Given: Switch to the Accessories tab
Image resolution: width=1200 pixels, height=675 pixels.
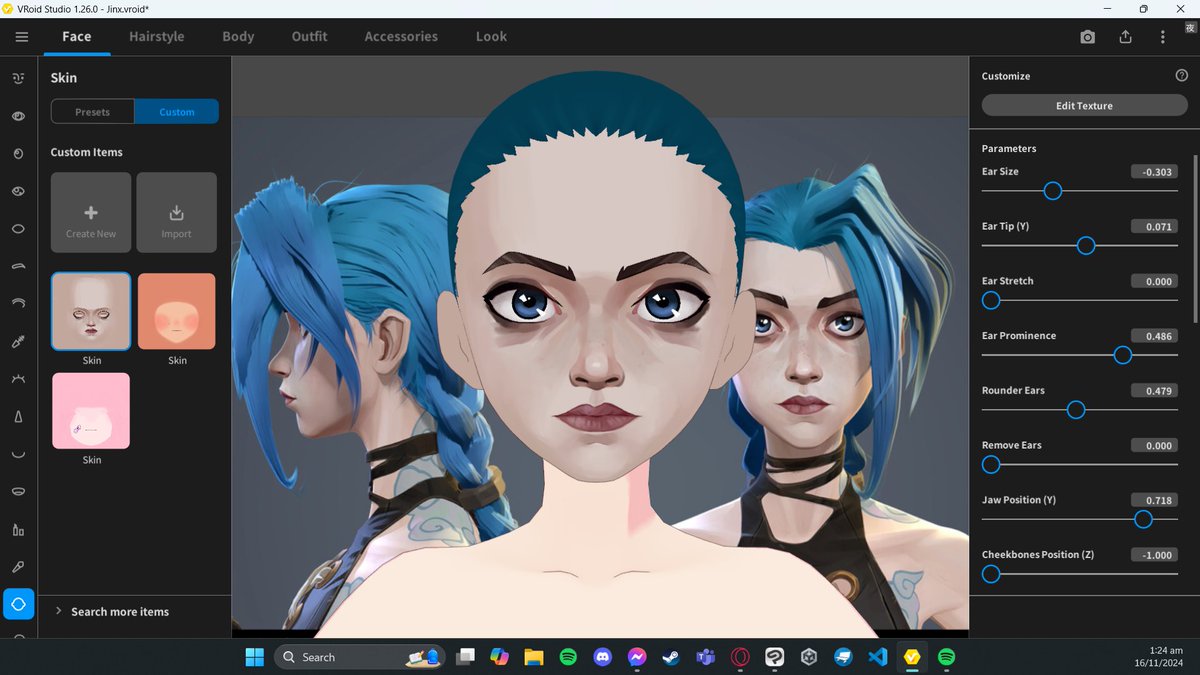Looking at the screenshot, I should pyautogui.click(x=401, y=36).
